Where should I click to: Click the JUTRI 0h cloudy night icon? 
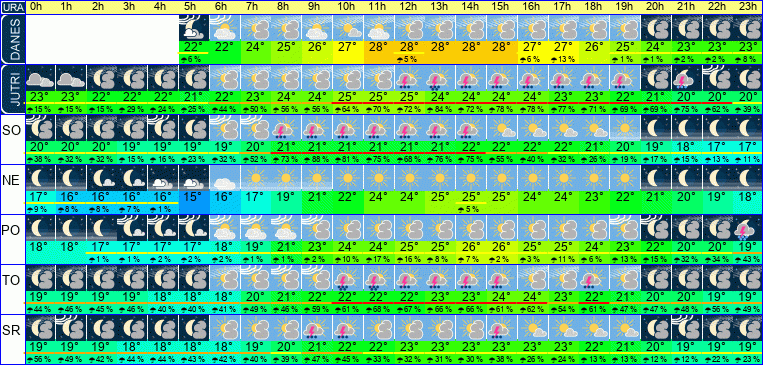40,78
